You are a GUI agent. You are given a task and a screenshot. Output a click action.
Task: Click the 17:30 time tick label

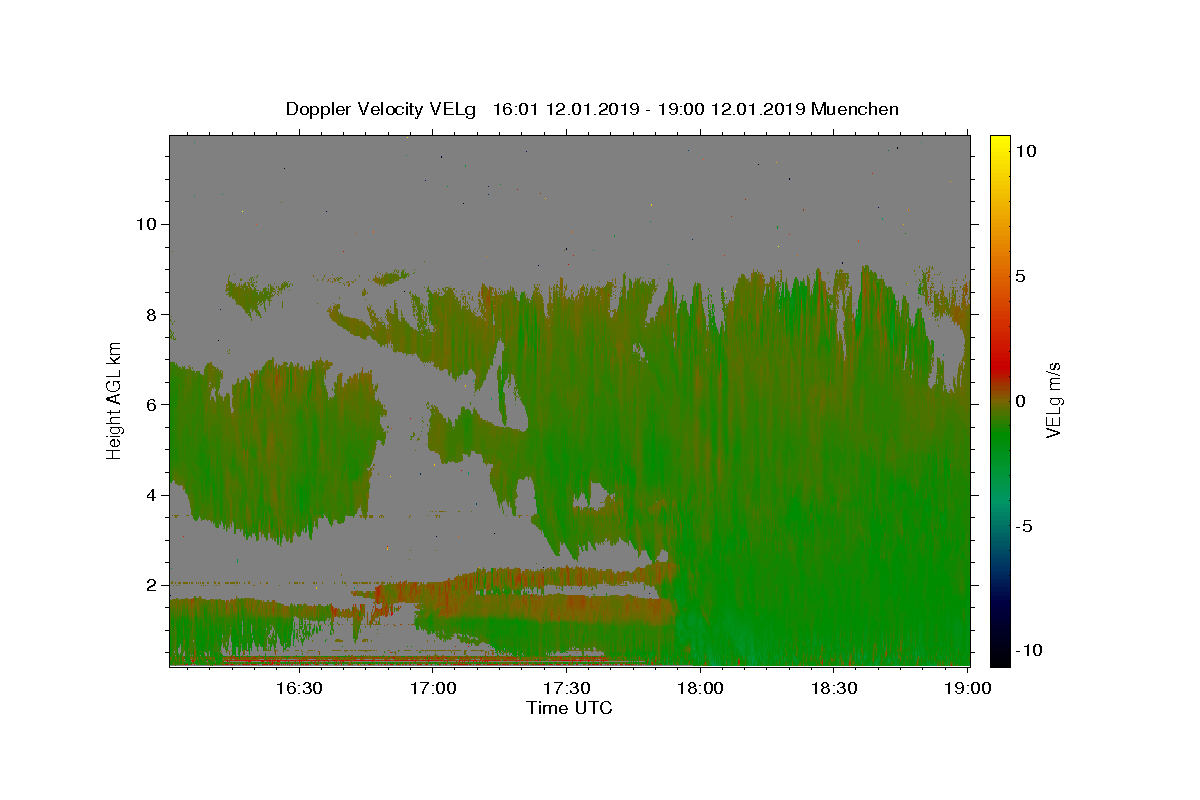pyautogui.click(x=566, y=688)
